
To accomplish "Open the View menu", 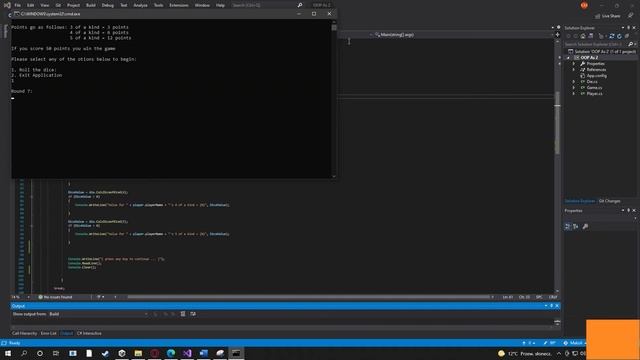I will click(x=44, y=5).
